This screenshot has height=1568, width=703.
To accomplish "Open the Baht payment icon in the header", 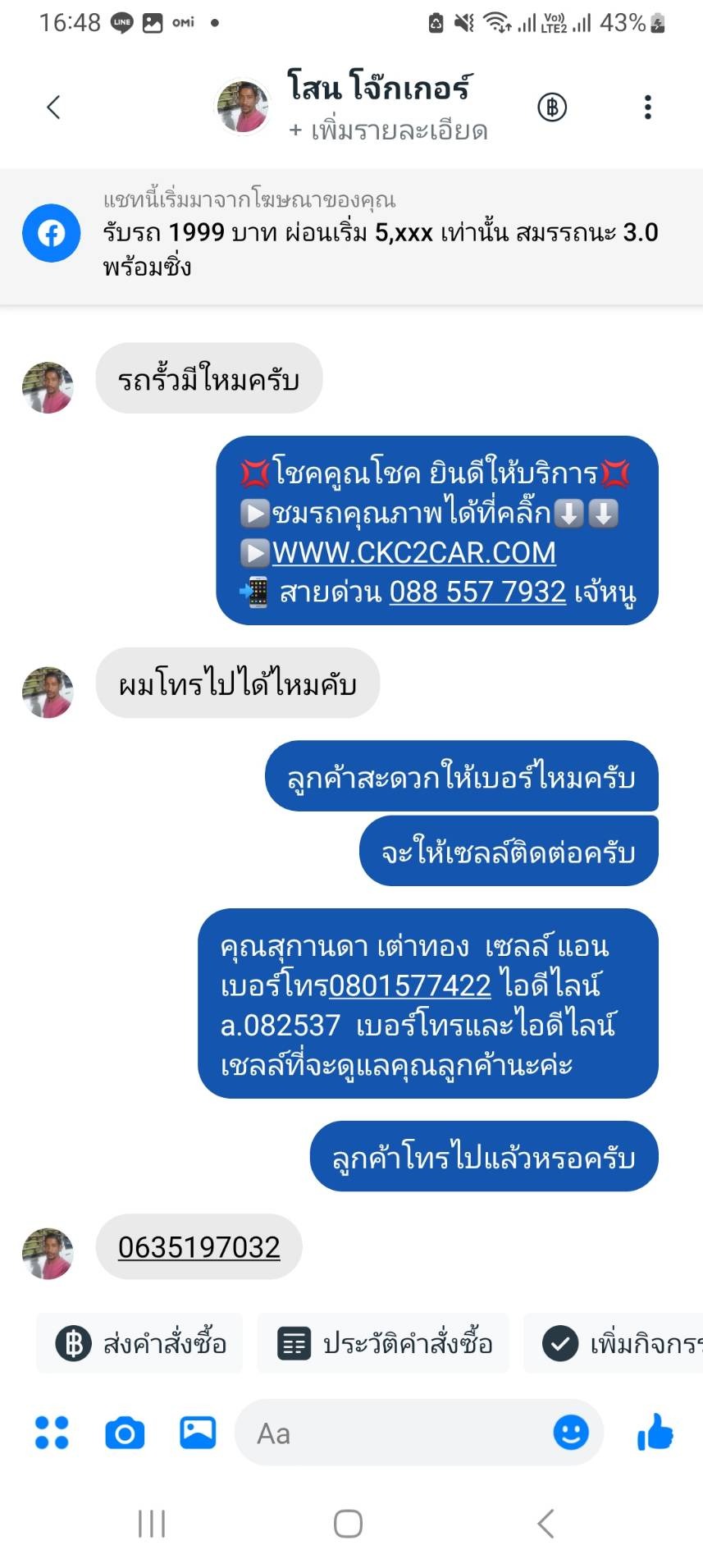I will pyautogui.click(x=552, y=107).
